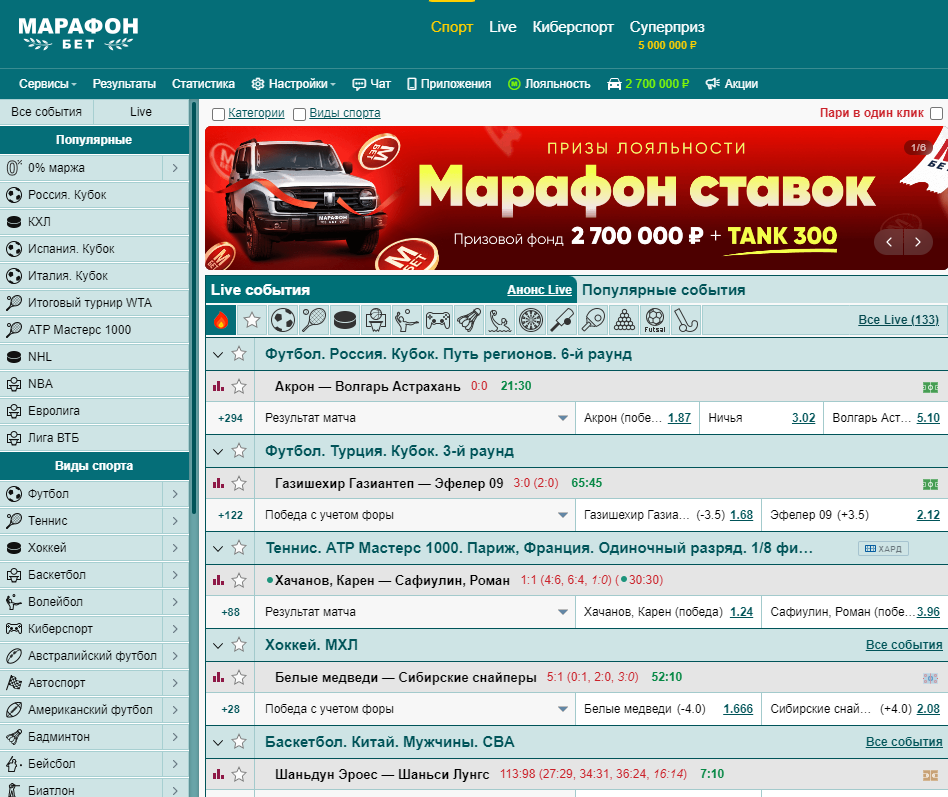Filter live events by billiards pyramid icon
Screen dimensions: 948x797
624,320
